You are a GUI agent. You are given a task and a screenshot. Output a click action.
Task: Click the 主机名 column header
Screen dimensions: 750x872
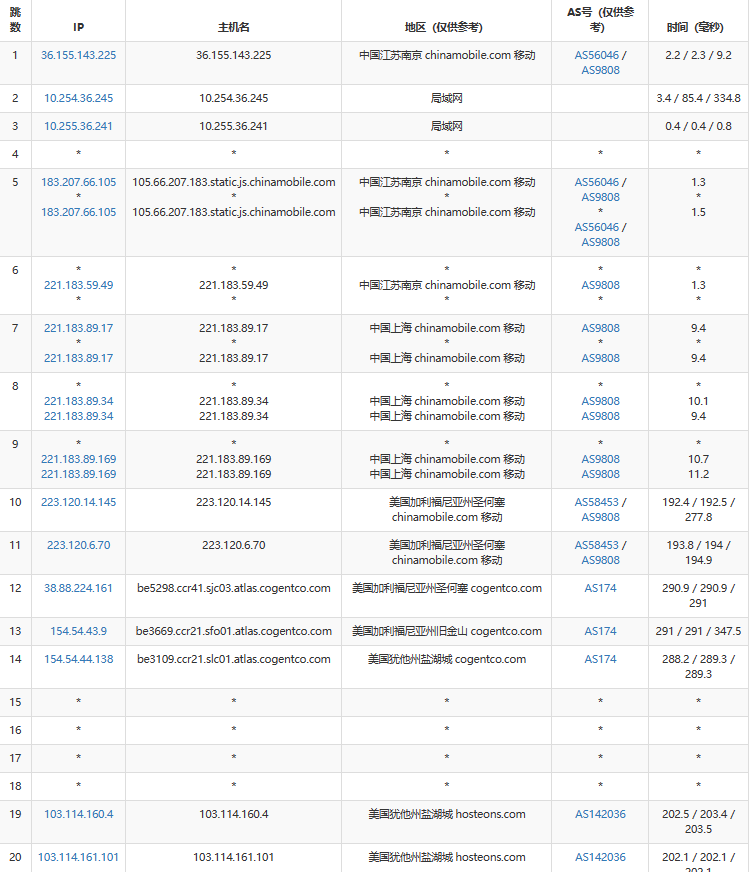[x=233, y=27]
